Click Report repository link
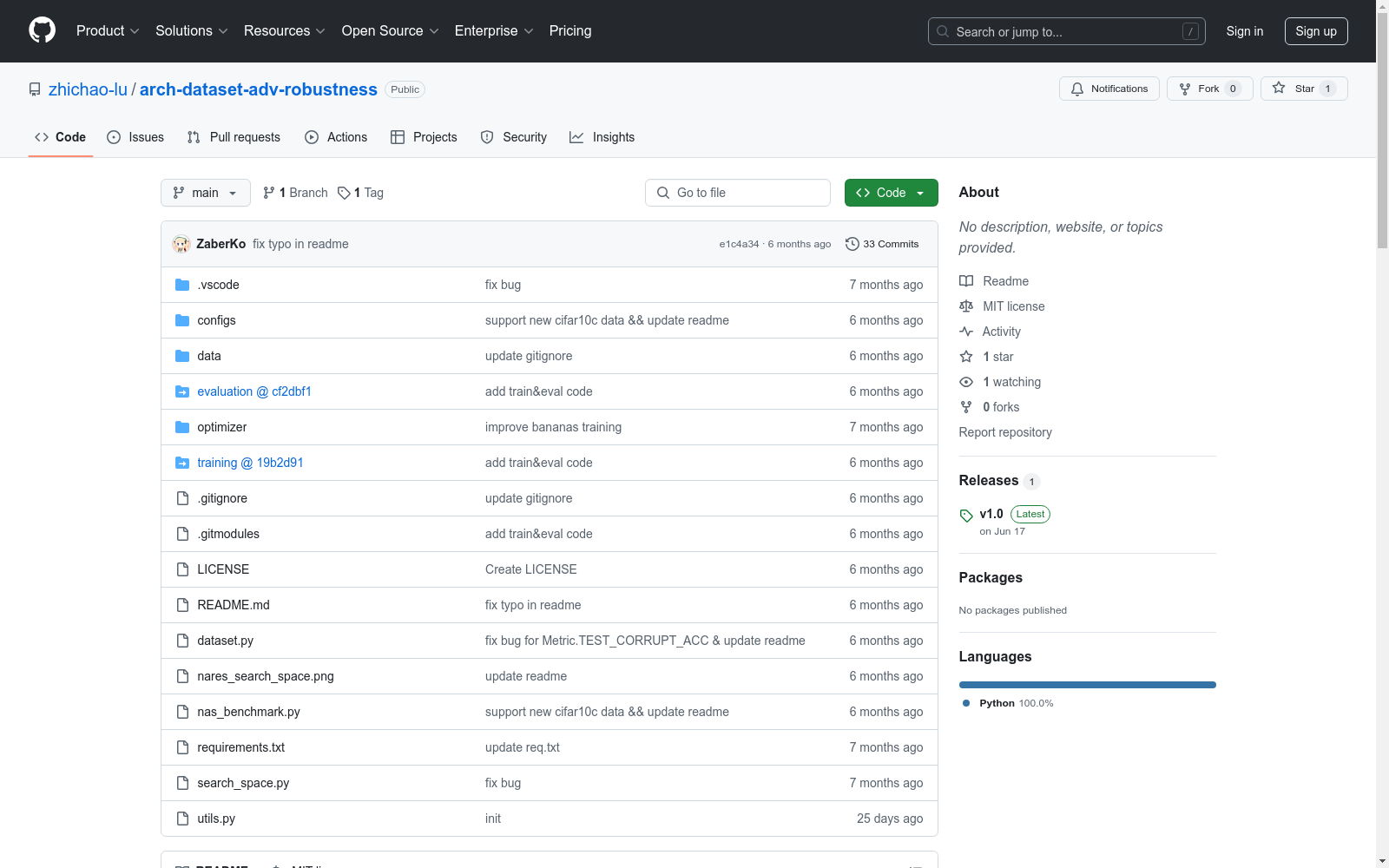The height and width of the screenshot is (868, 1389). point(1005,432)
